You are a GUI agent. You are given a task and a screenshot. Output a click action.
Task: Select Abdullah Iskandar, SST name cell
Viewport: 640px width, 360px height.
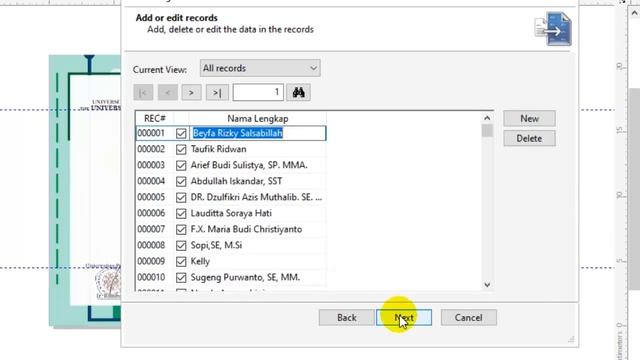pos(258,181)
